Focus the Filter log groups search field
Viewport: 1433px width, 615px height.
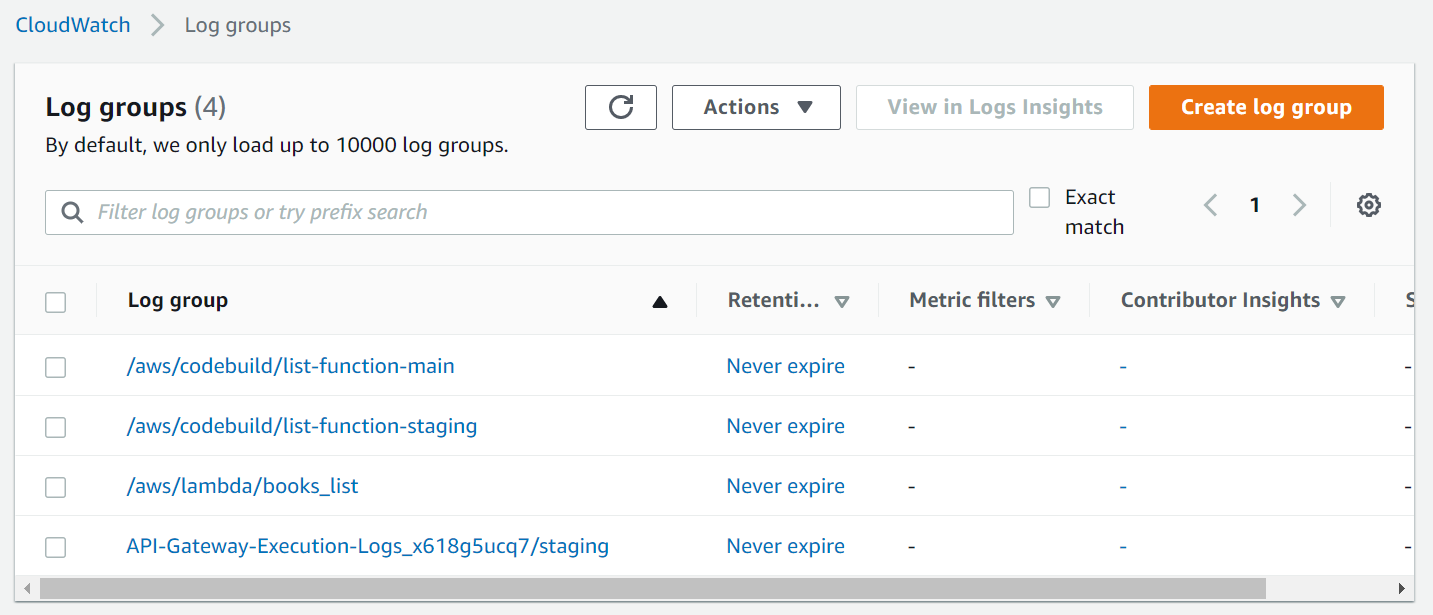pyautogui.click(x=540, y=212)
